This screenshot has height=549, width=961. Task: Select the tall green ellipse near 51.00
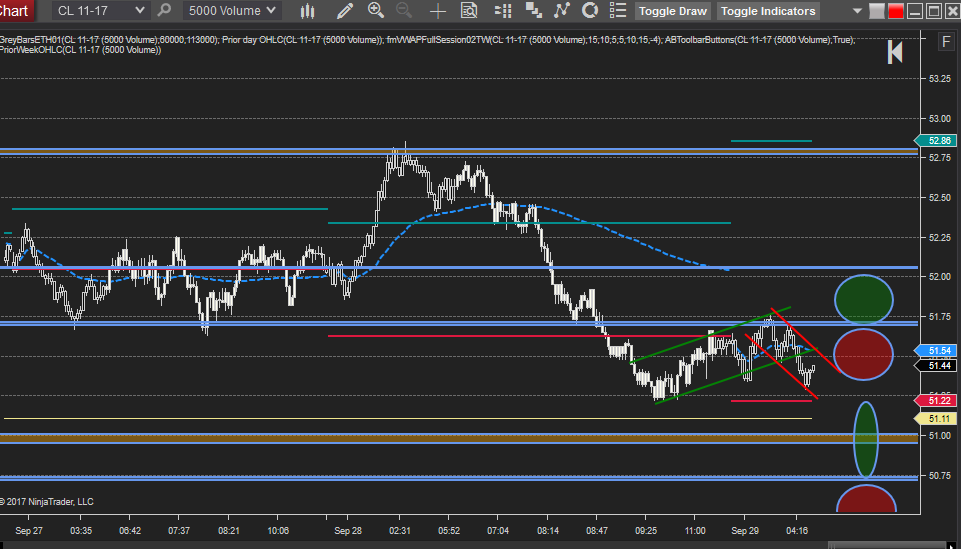(866, 439)
